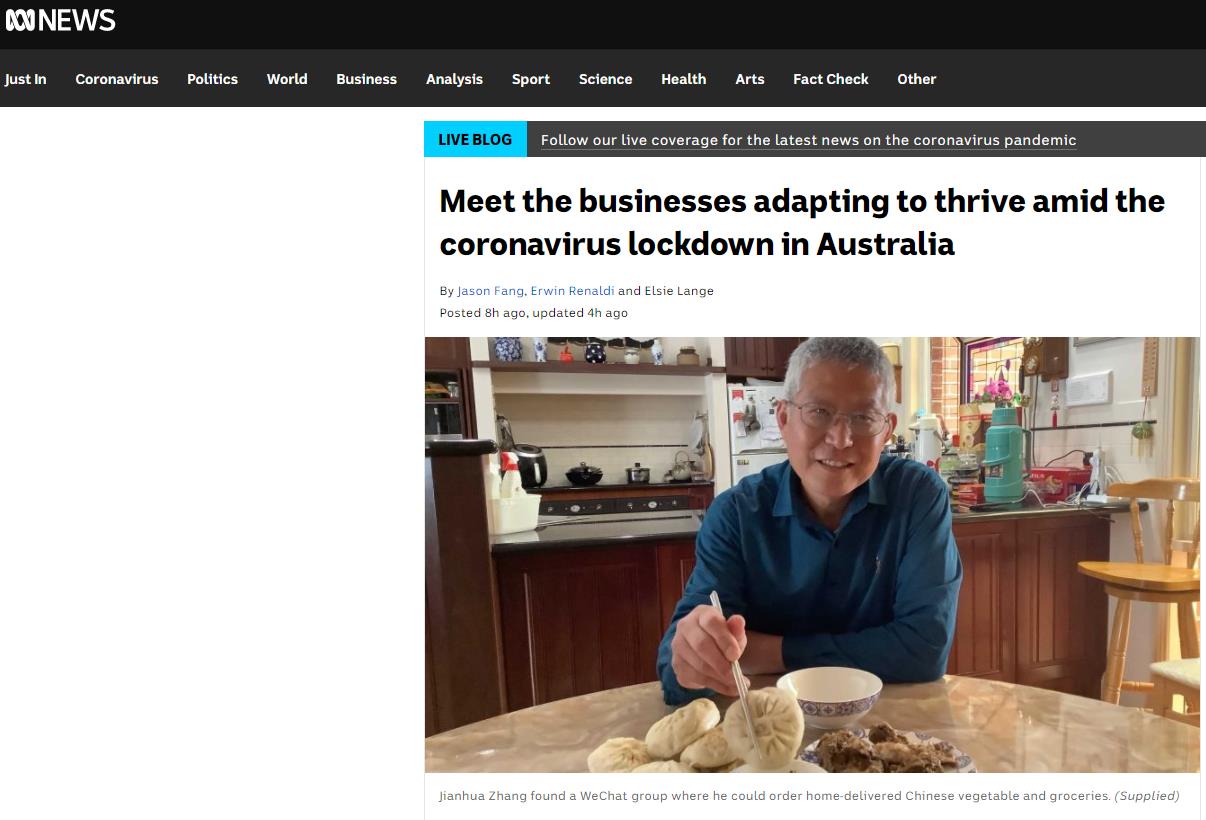
Task: Click the article headline about businesses adapting
Action: (802, 222)
